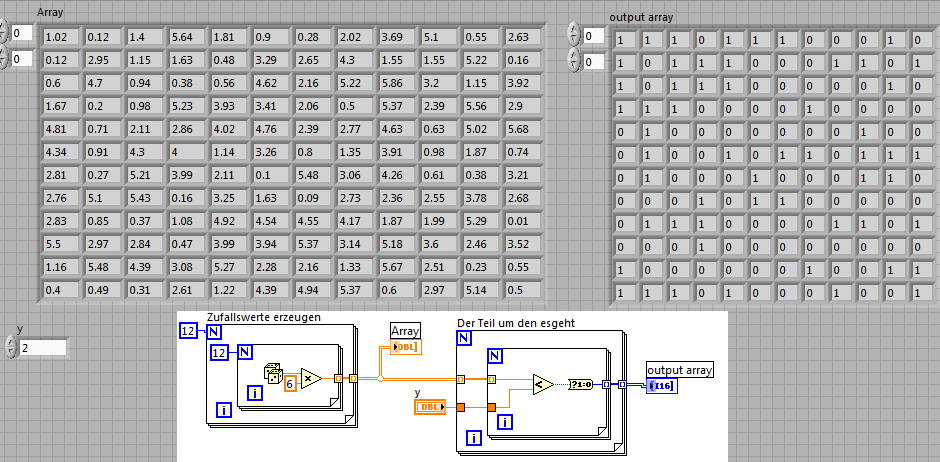Select the multiply triangle node
This screenshot has width=940, height=462.
click(x=311, y=379)
